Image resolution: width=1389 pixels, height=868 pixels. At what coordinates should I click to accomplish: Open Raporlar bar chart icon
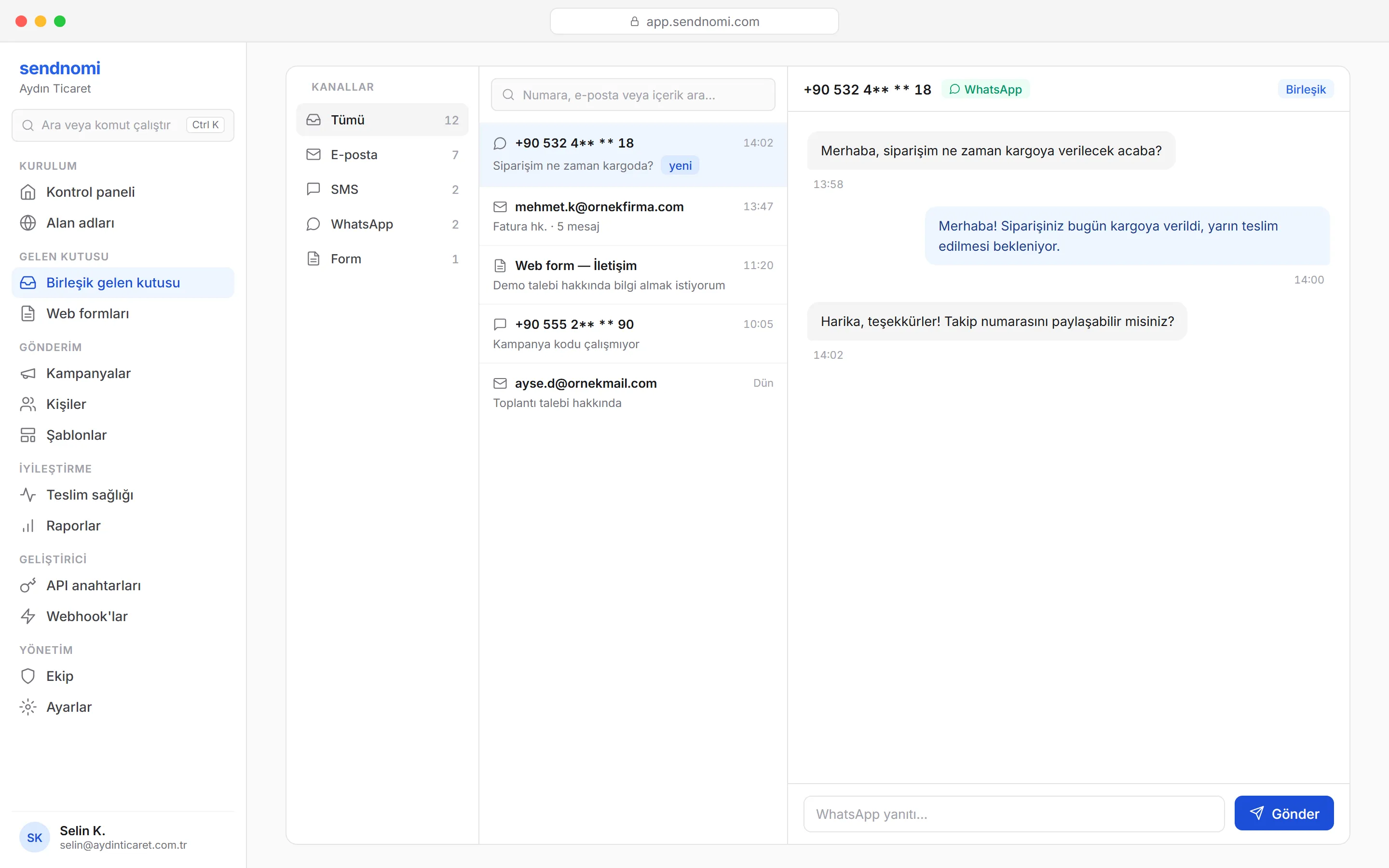(x=27, y=527)
